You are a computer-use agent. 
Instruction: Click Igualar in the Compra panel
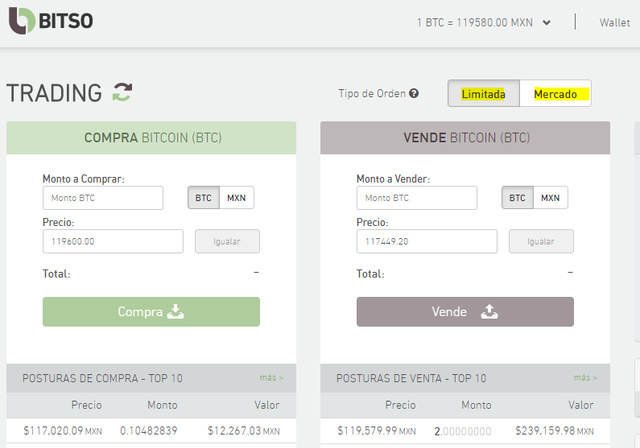click(x=227, y=241)
